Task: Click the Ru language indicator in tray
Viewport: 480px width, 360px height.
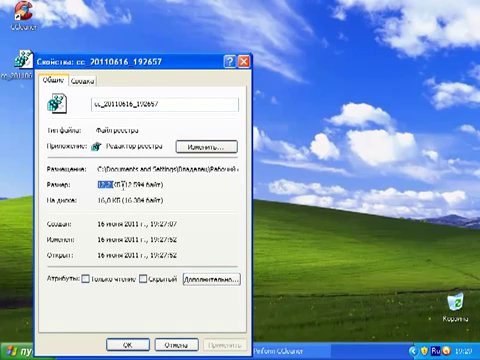Action: point(435,351)
